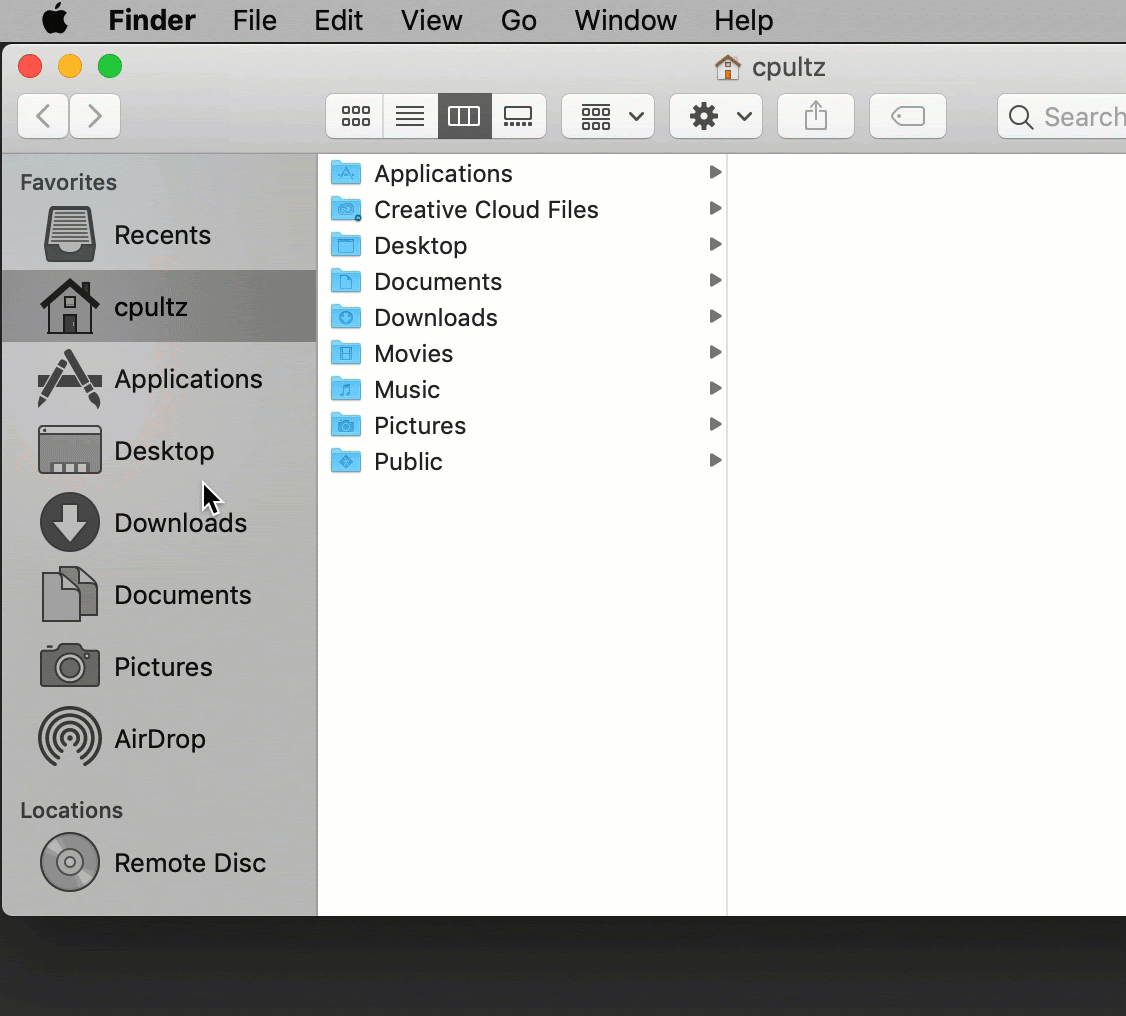This screenshot has height=1016, width=1126.
Task: Click the Applications folder icon in column
Action: [345, 172]
